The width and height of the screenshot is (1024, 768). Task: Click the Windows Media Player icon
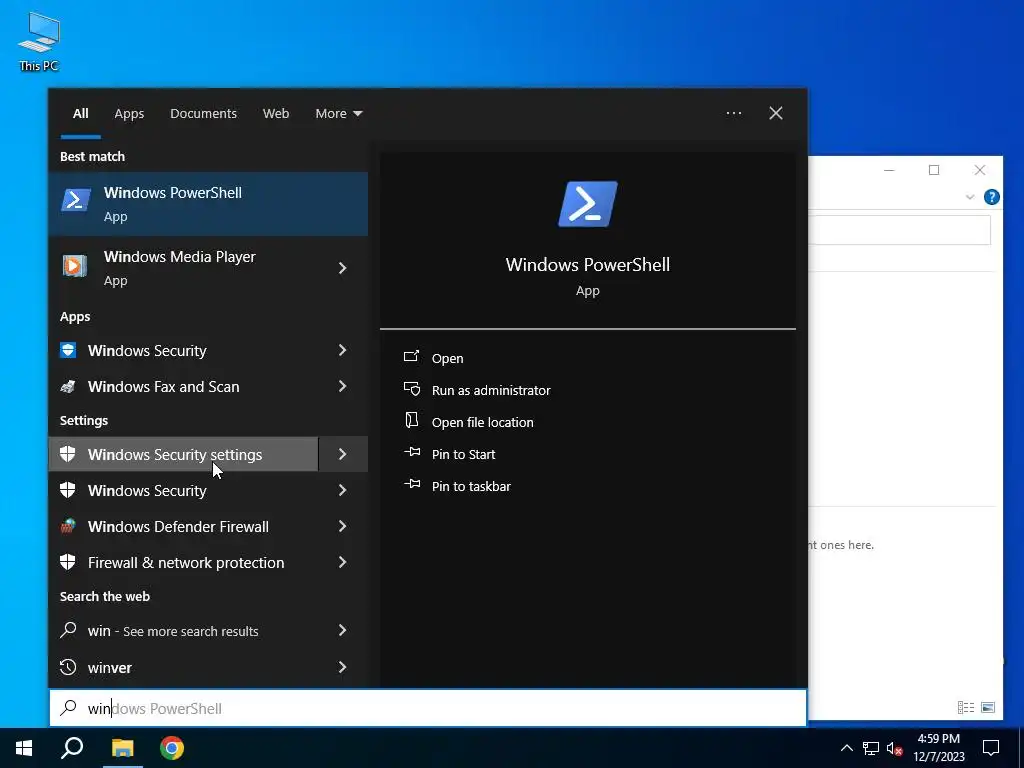[x=75, y=266]
